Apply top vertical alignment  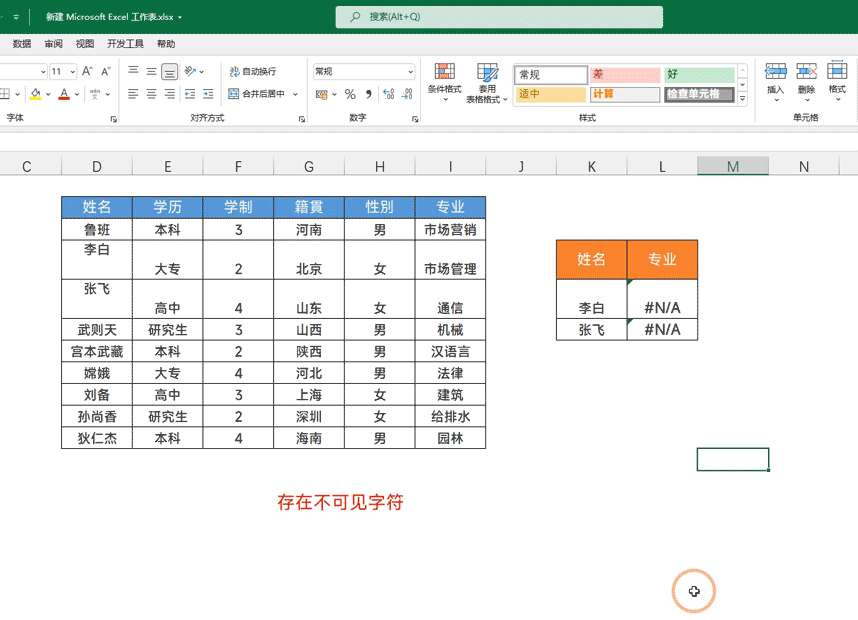click(x=133, y=71)
